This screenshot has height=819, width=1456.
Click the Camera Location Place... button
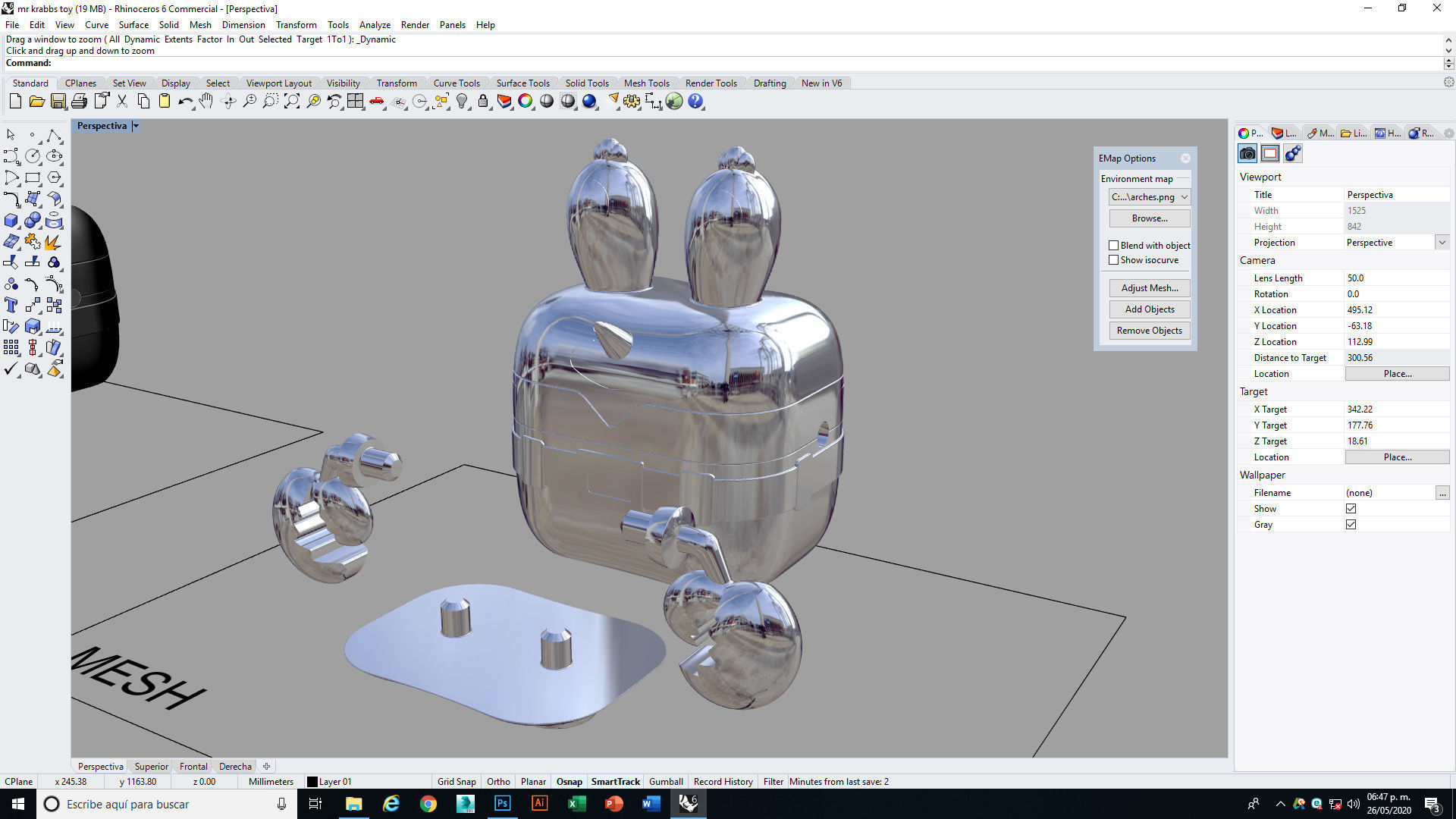coord(1397,374)
